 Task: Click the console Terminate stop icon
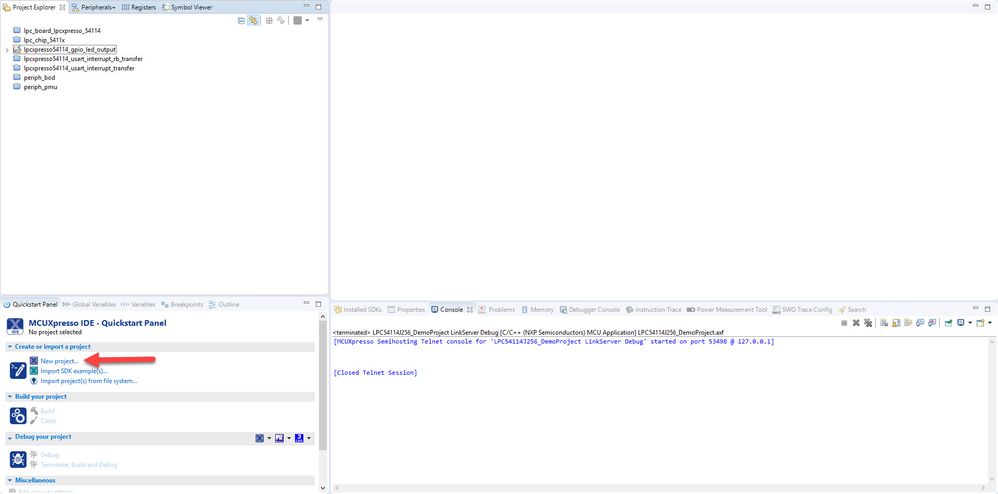pos(844,323)
